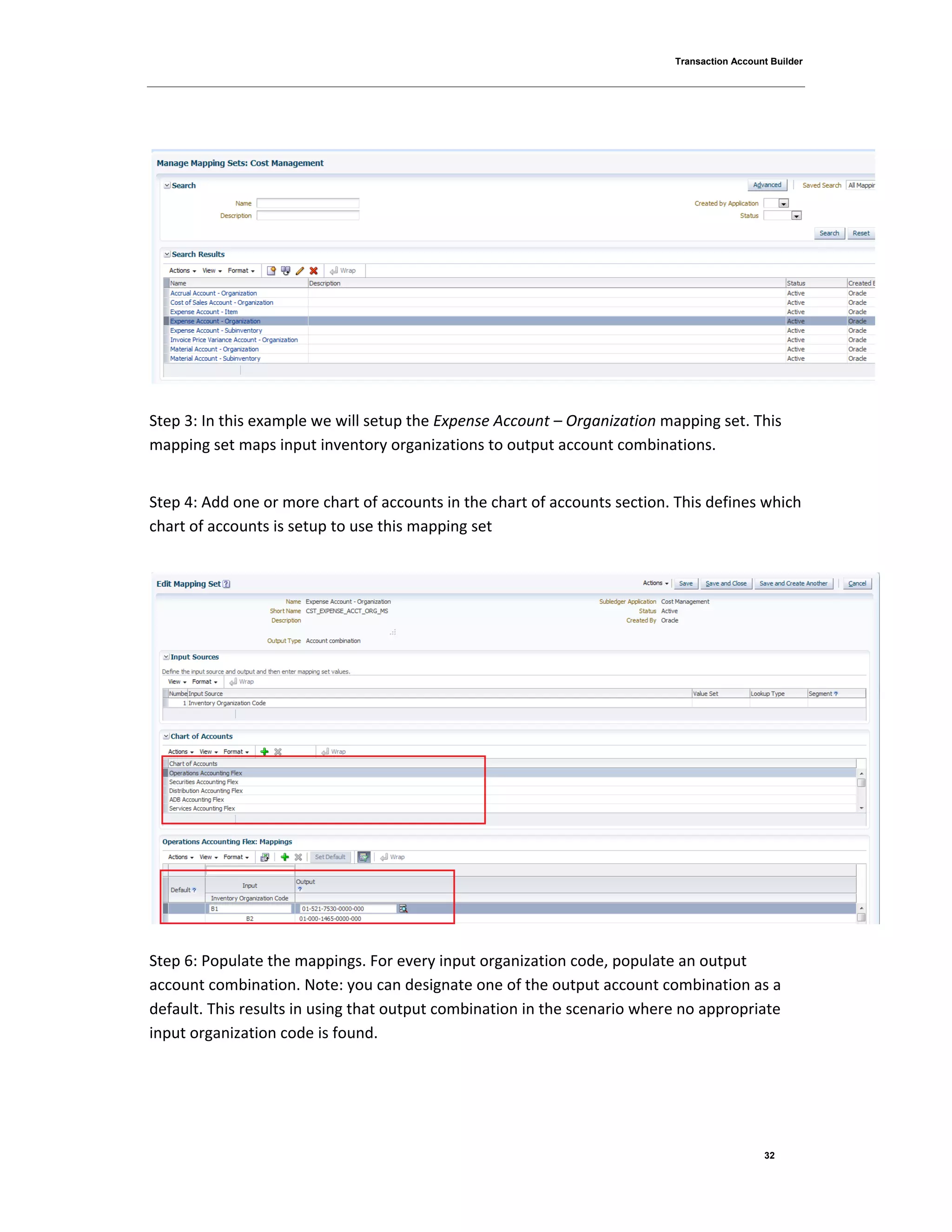952x1232 pixels.
Task: Click the help icon next to Default column
Action: click(194, 890)
